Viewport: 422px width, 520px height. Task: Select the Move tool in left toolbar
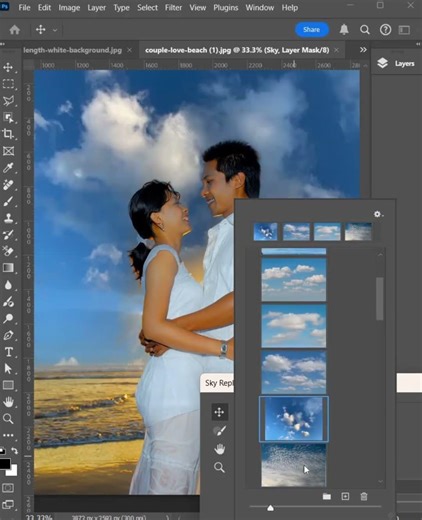point(8,67)
